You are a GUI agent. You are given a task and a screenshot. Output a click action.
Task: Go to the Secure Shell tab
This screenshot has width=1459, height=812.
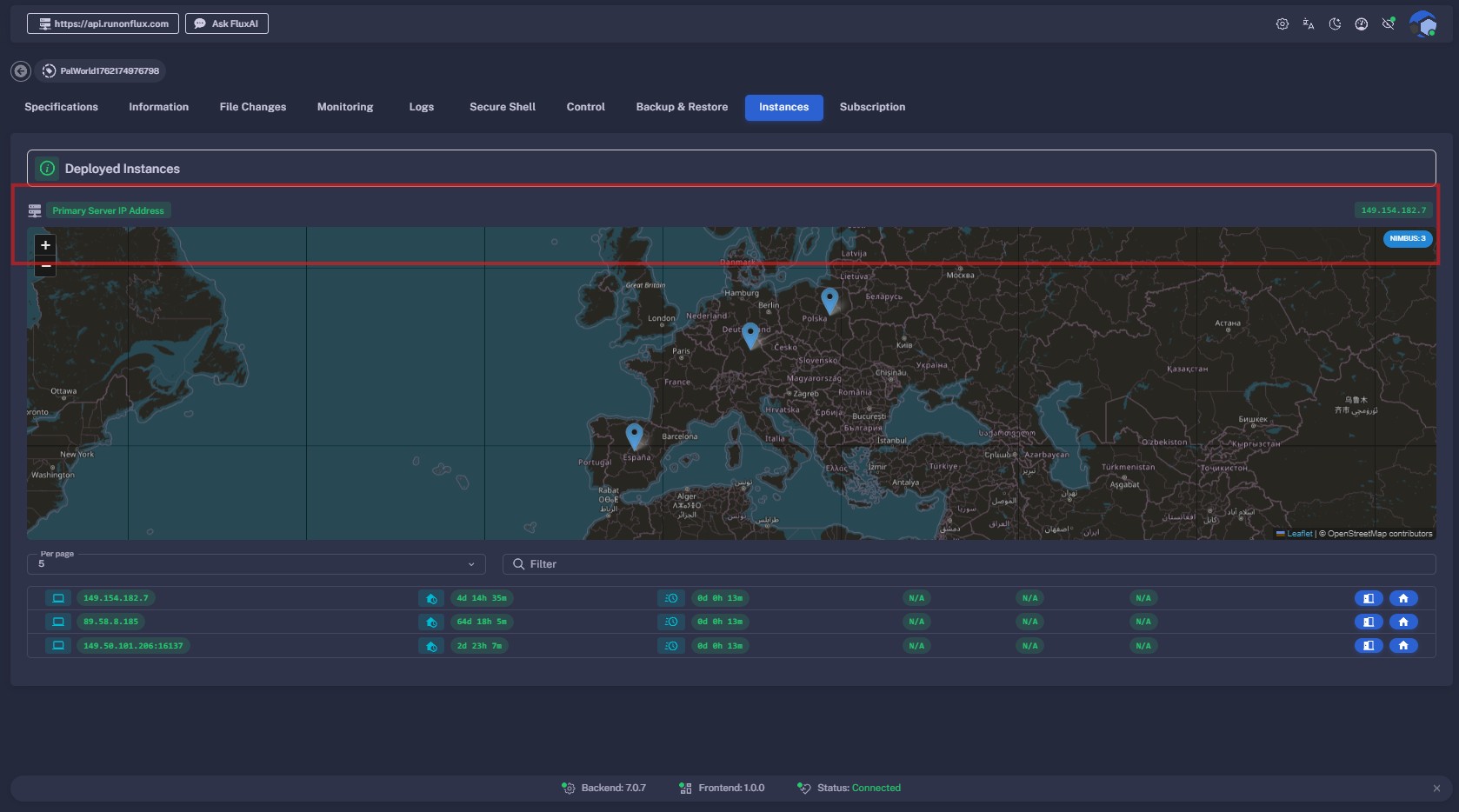[x=502, y=107]
